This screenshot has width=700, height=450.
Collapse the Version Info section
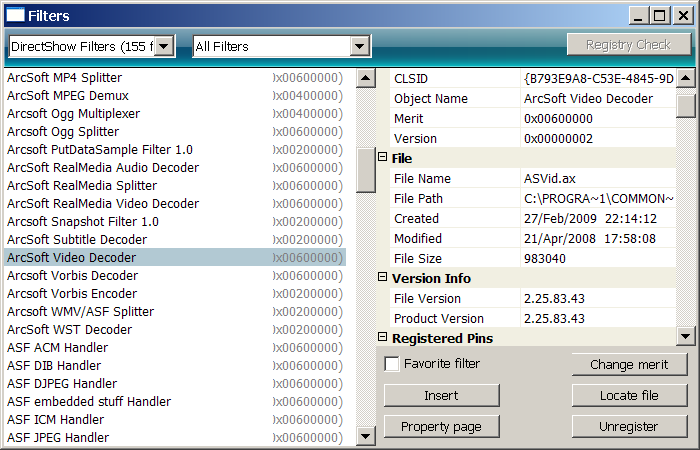click(x=382, y=277)
